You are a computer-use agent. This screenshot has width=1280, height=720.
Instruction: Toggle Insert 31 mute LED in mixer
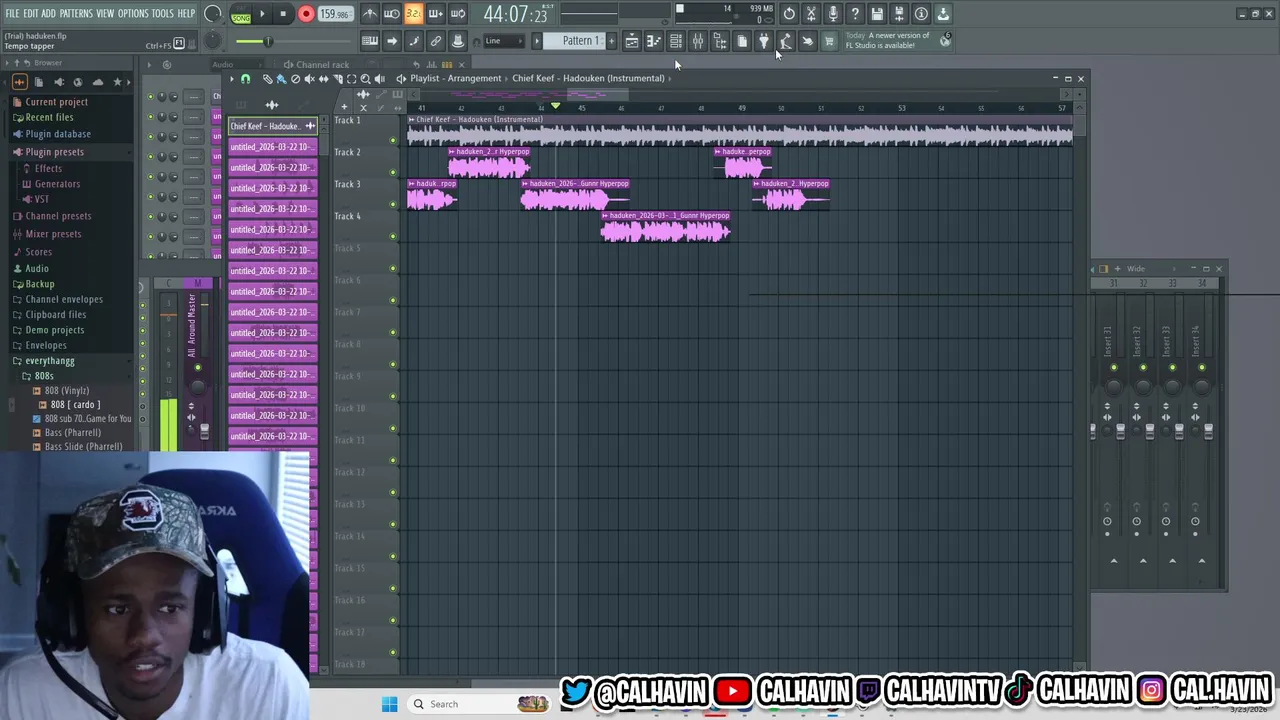click(1114, 368)
